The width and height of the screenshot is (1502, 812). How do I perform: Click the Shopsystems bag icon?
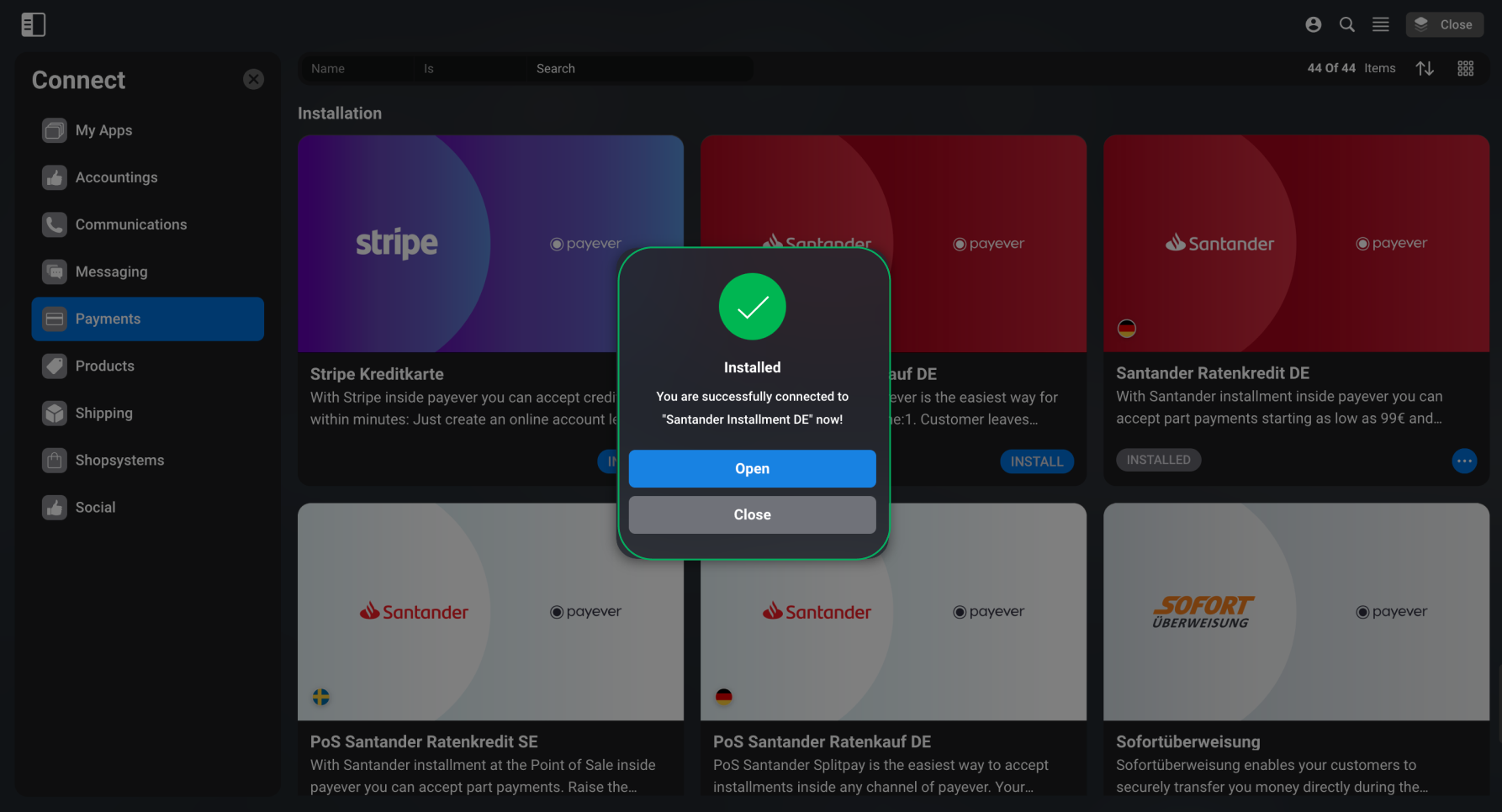[55, 460]
